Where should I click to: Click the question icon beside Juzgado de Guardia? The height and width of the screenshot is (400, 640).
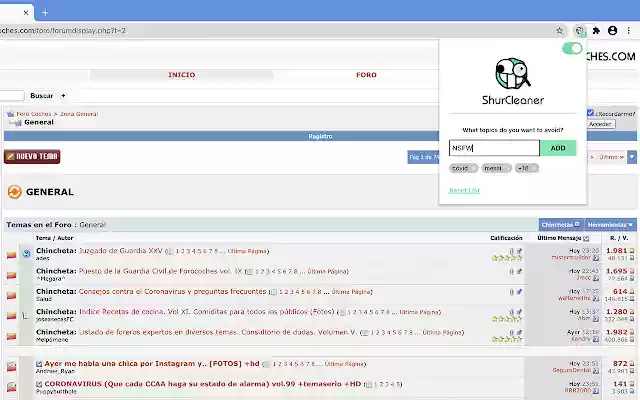coord(26,253)
